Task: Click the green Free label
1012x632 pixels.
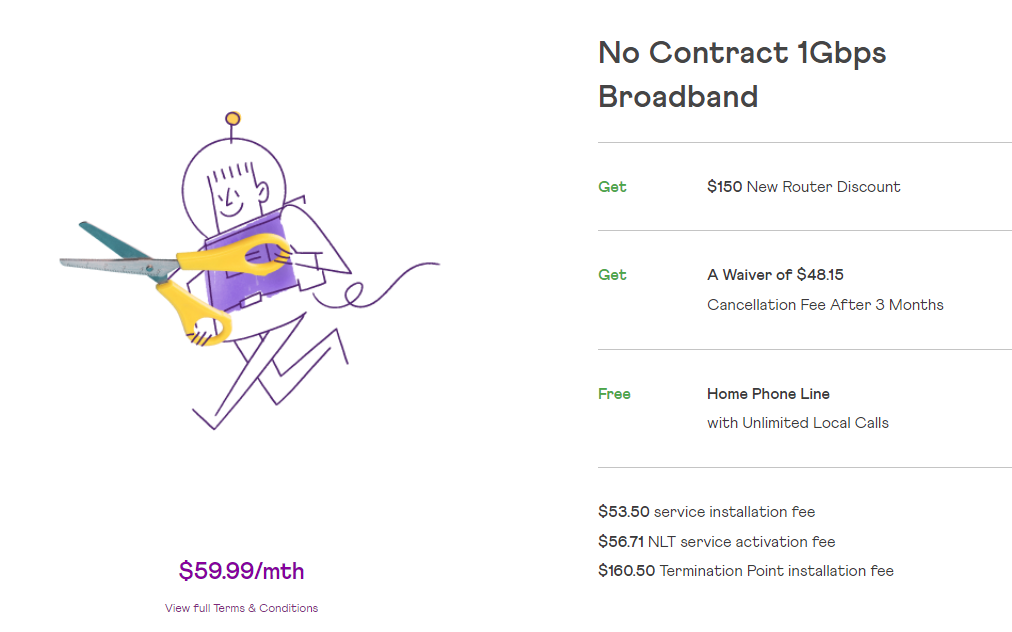Action: [x=614, y=394]
